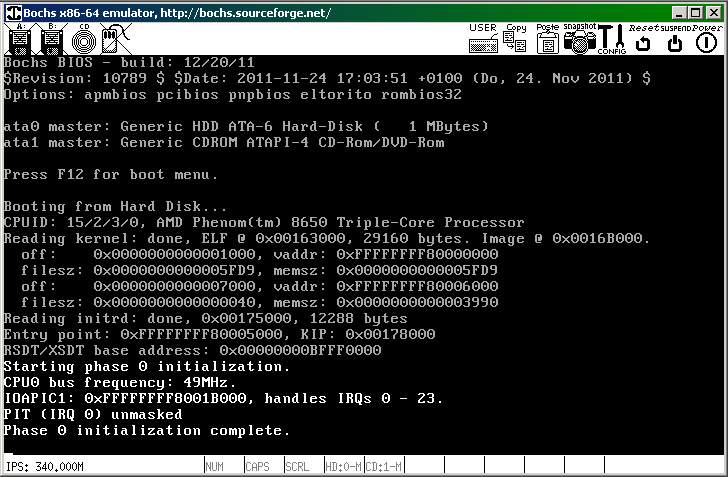728x477 pixels.
Task: Maximize the Bochs window
Action: (x=696, y=13)
